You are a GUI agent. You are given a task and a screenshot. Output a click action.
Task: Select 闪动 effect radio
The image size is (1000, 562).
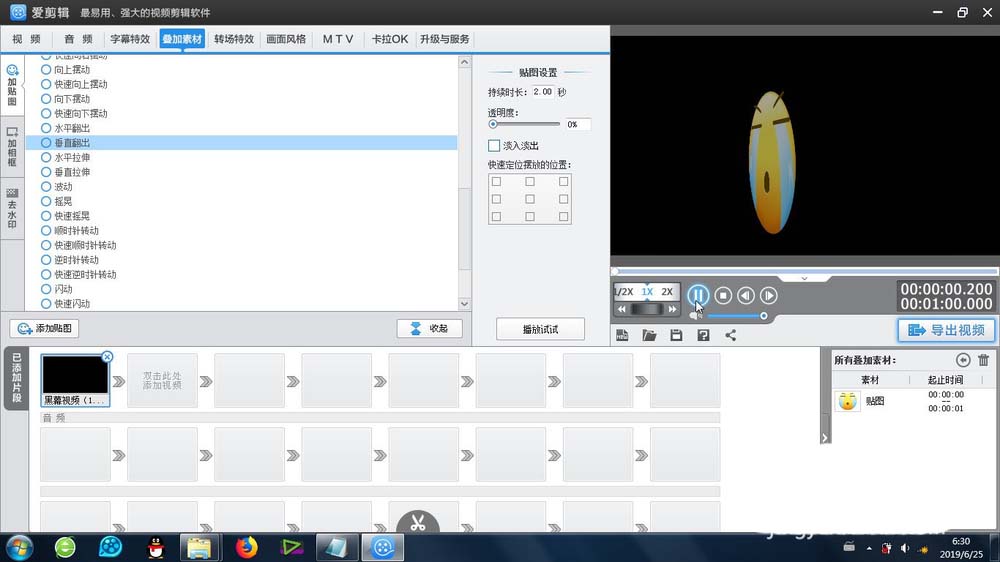(x=46, y=290)
